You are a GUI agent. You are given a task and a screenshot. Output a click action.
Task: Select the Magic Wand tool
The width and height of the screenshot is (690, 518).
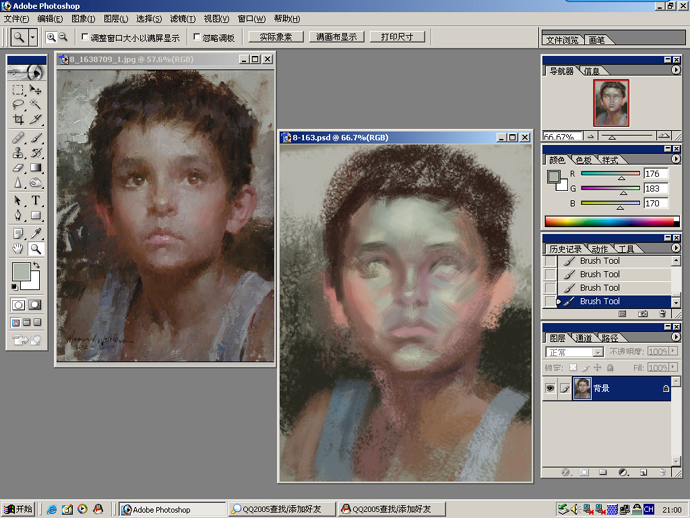point(36,104)
